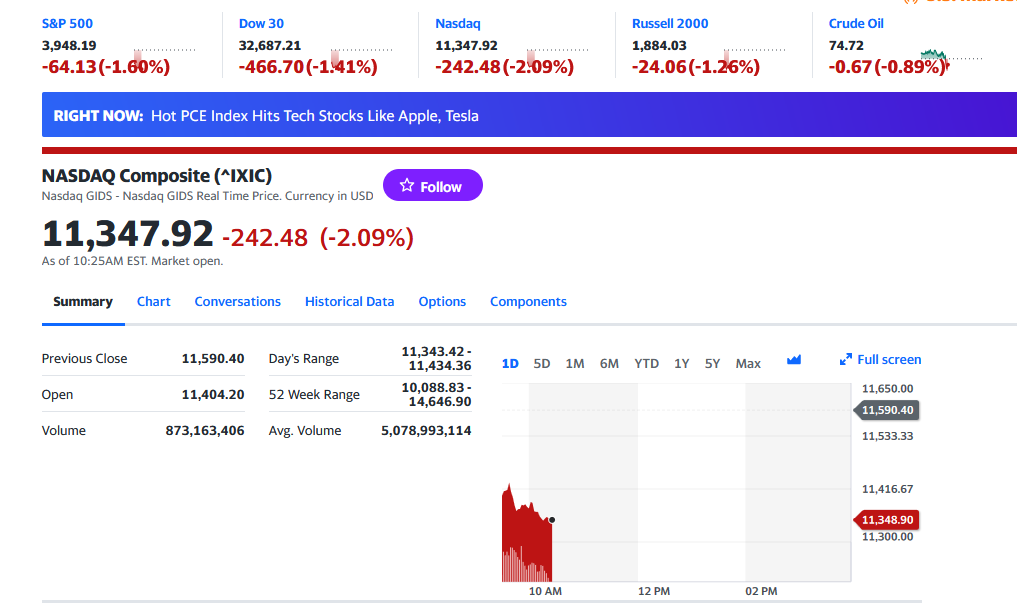This screenshot has height=607, width=1017.
Task: Show the 1Y chart range
Action: tap(682, 364)
